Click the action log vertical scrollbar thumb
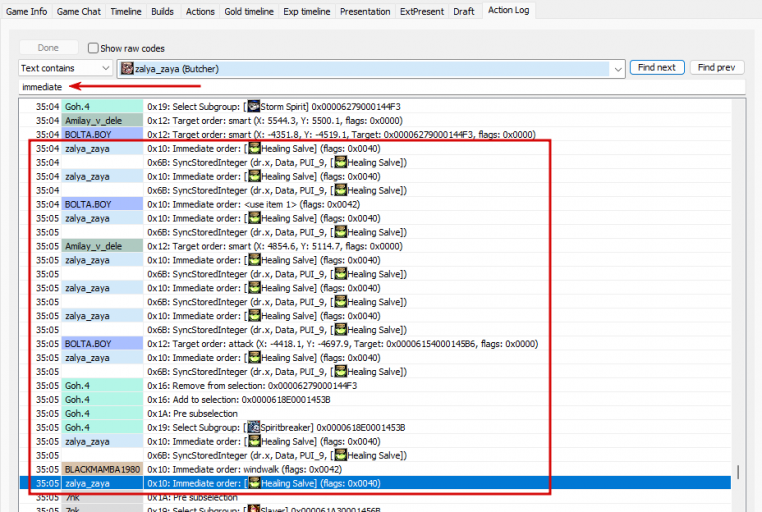The width and height of the screenshot is (762, 512). [738, 472]
